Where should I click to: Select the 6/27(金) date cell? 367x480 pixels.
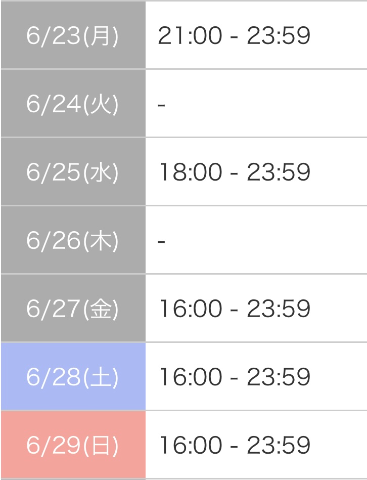click(x=73, y=308)
